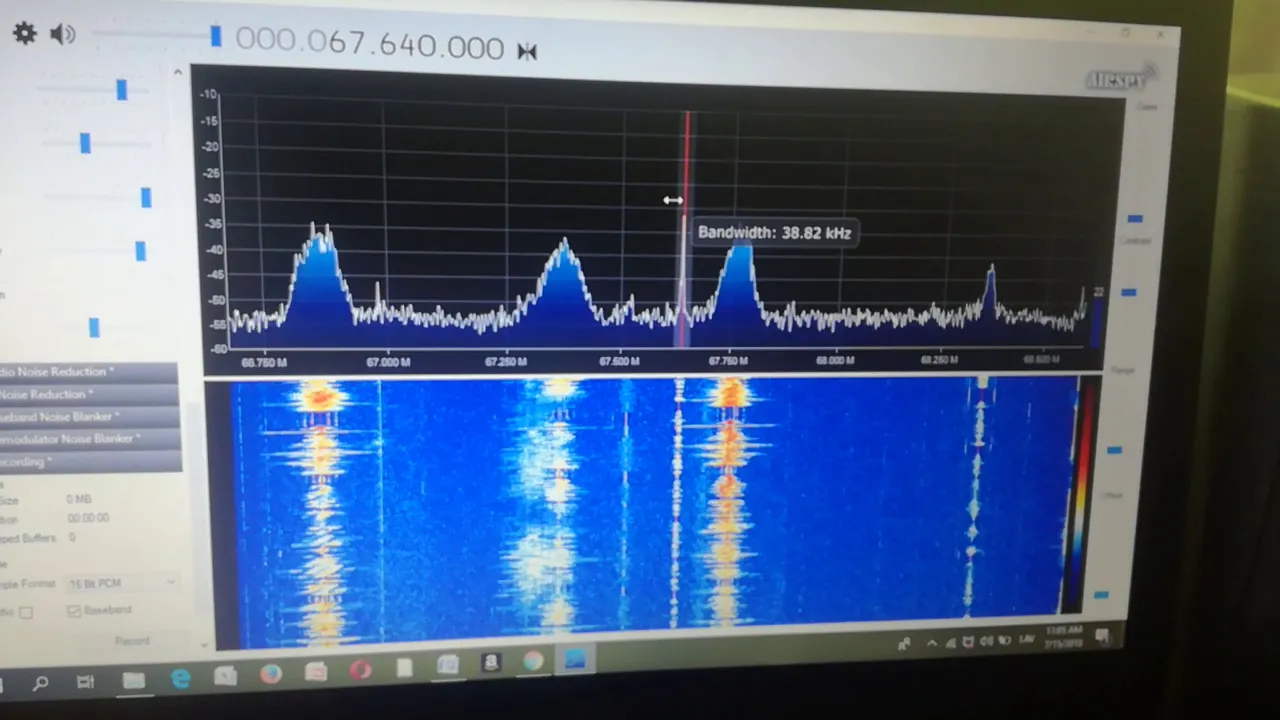Open Windows search magnifier in taskbar

pyautogui.click(x=40, y=684)
